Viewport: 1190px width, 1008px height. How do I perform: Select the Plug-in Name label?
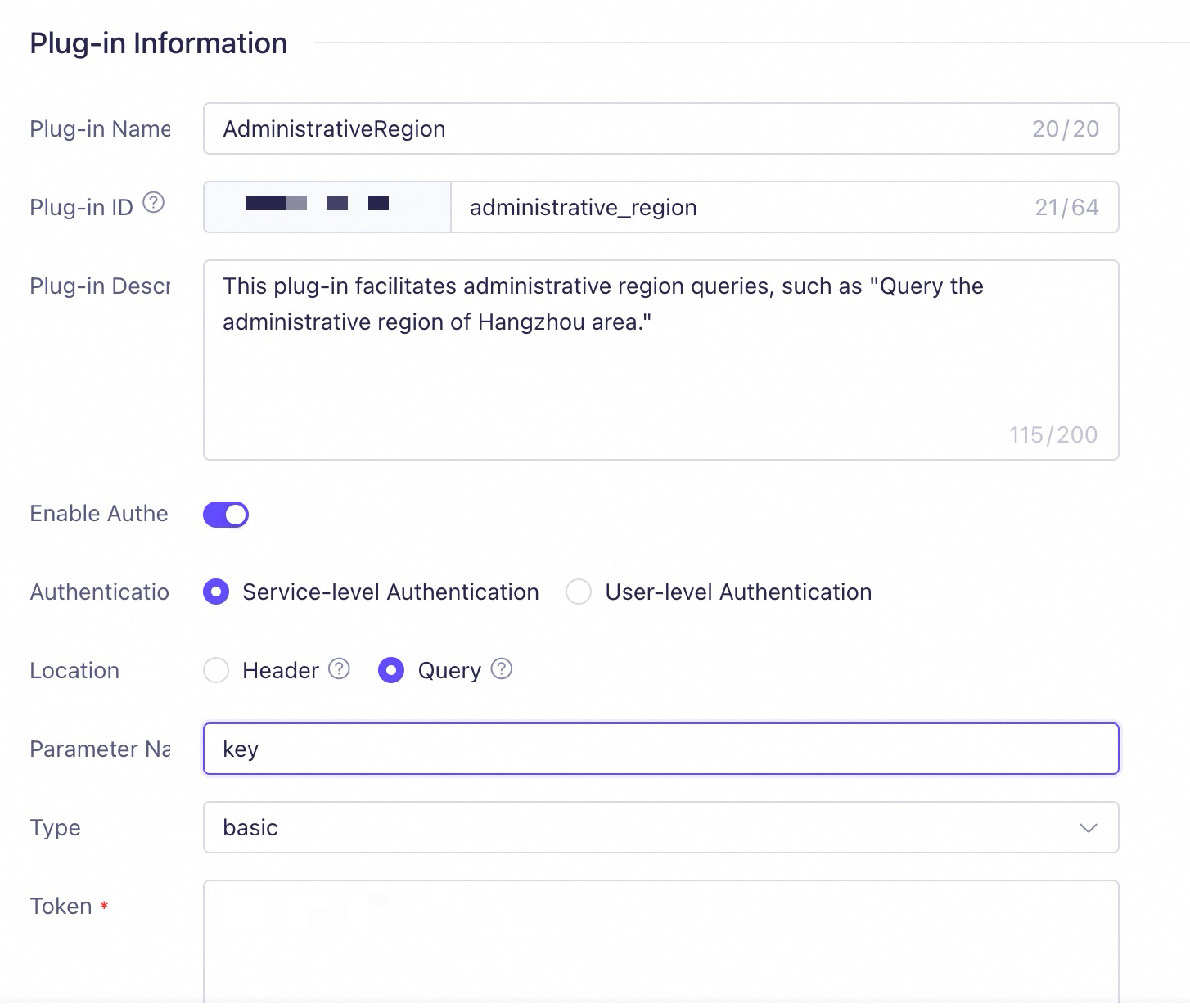pos(100,128)
